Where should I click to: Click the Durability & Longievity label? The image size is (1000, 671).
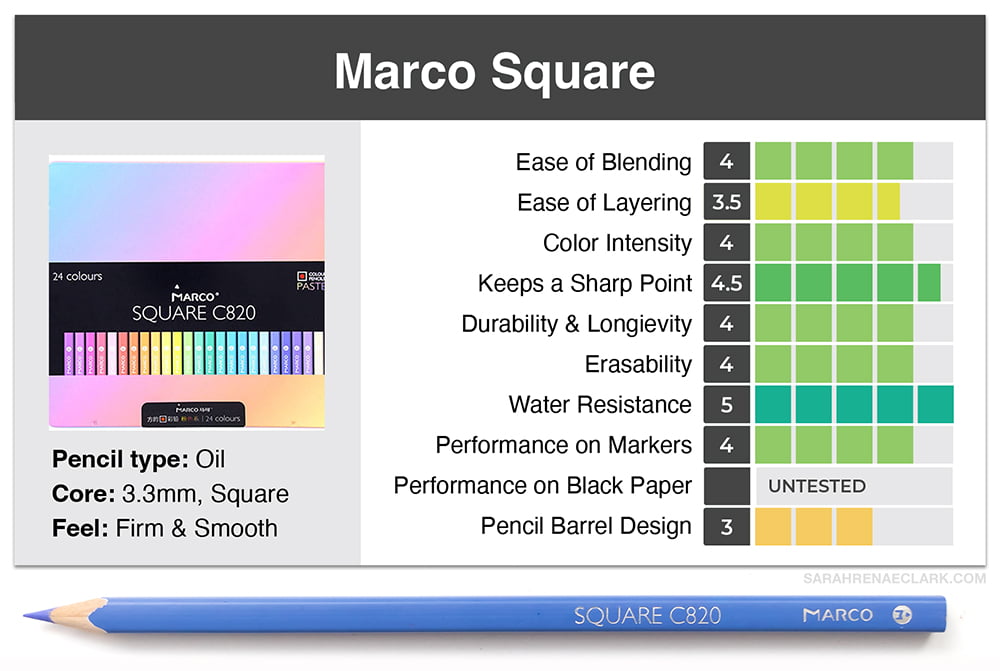[x=577, y=324]
